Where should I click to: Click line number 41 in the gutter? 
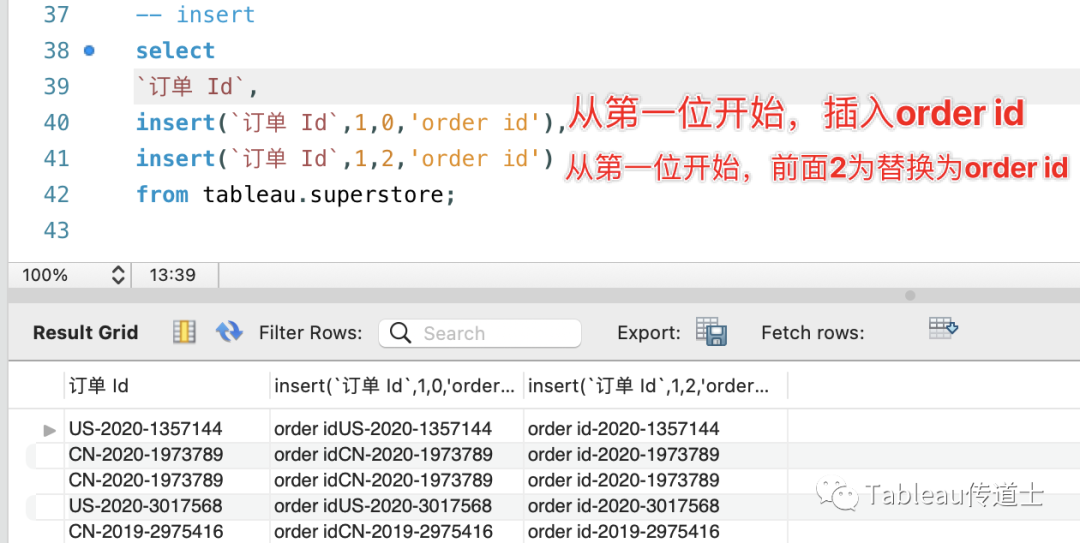(56, 158)
